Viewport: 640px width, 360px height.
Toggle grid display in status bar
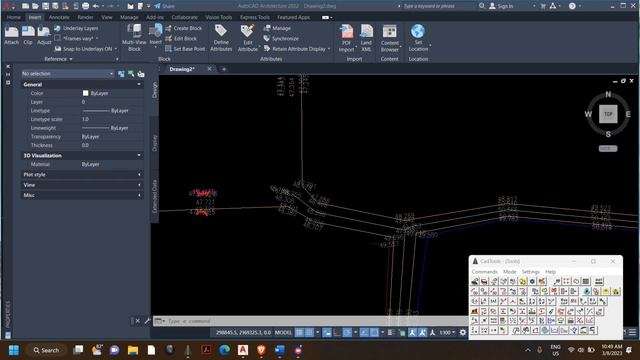[x=299, y=333]
